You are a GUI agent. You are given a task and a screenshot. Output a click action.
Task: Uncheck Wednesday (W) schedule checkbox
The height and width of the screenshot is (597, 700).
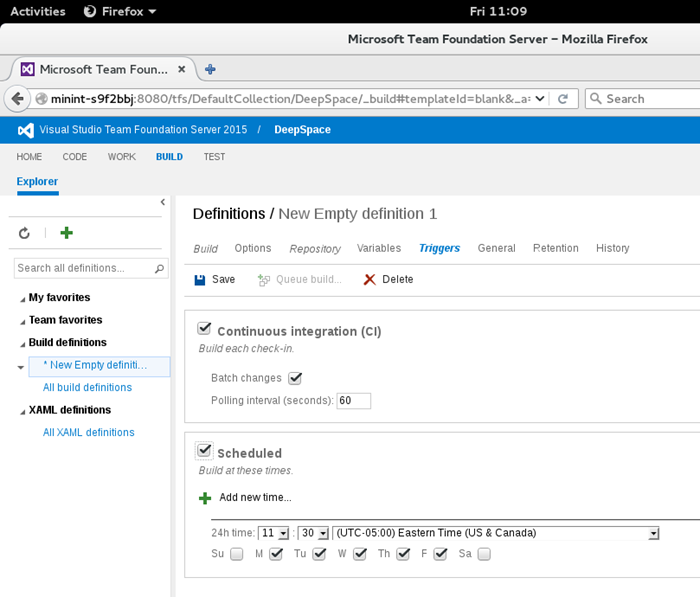(360, 554)
